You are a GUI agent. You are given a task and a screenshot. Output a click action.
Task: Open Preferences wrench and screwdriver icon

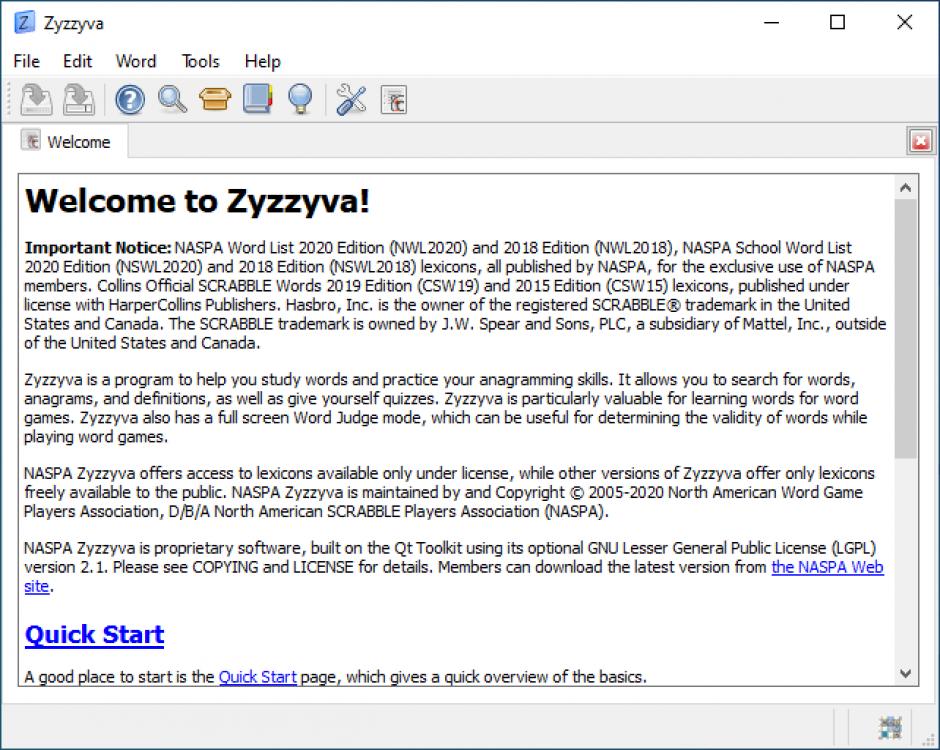pyautogui.click(x=351, y=100)
